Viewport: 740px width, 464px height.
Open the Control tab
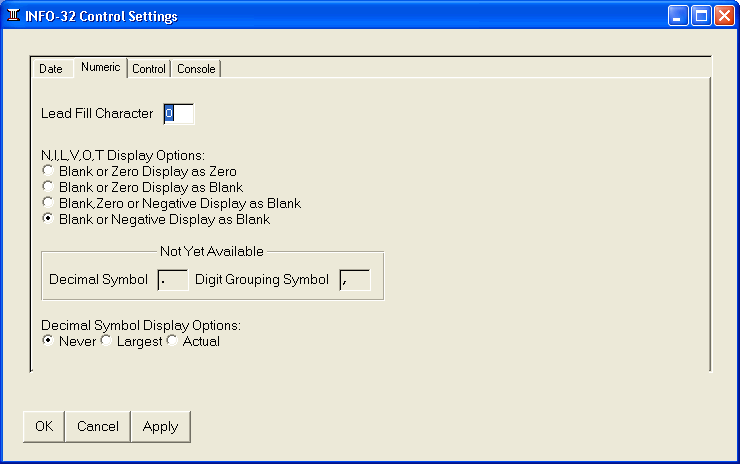149,69
